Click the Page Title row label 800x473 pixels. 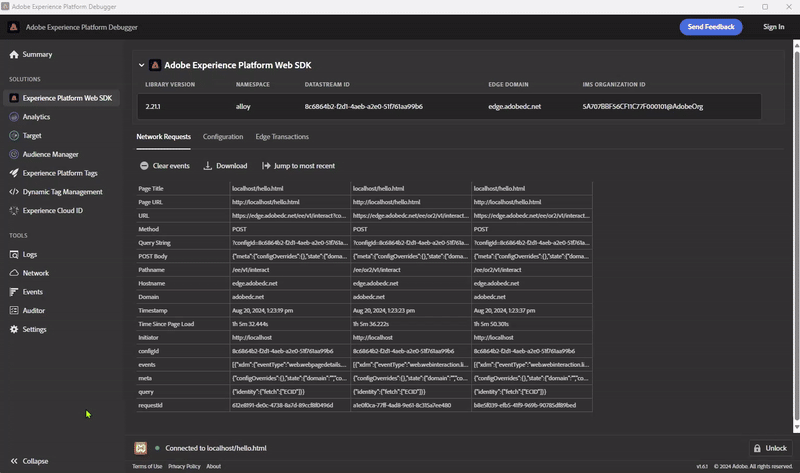[x=151, y=188]
